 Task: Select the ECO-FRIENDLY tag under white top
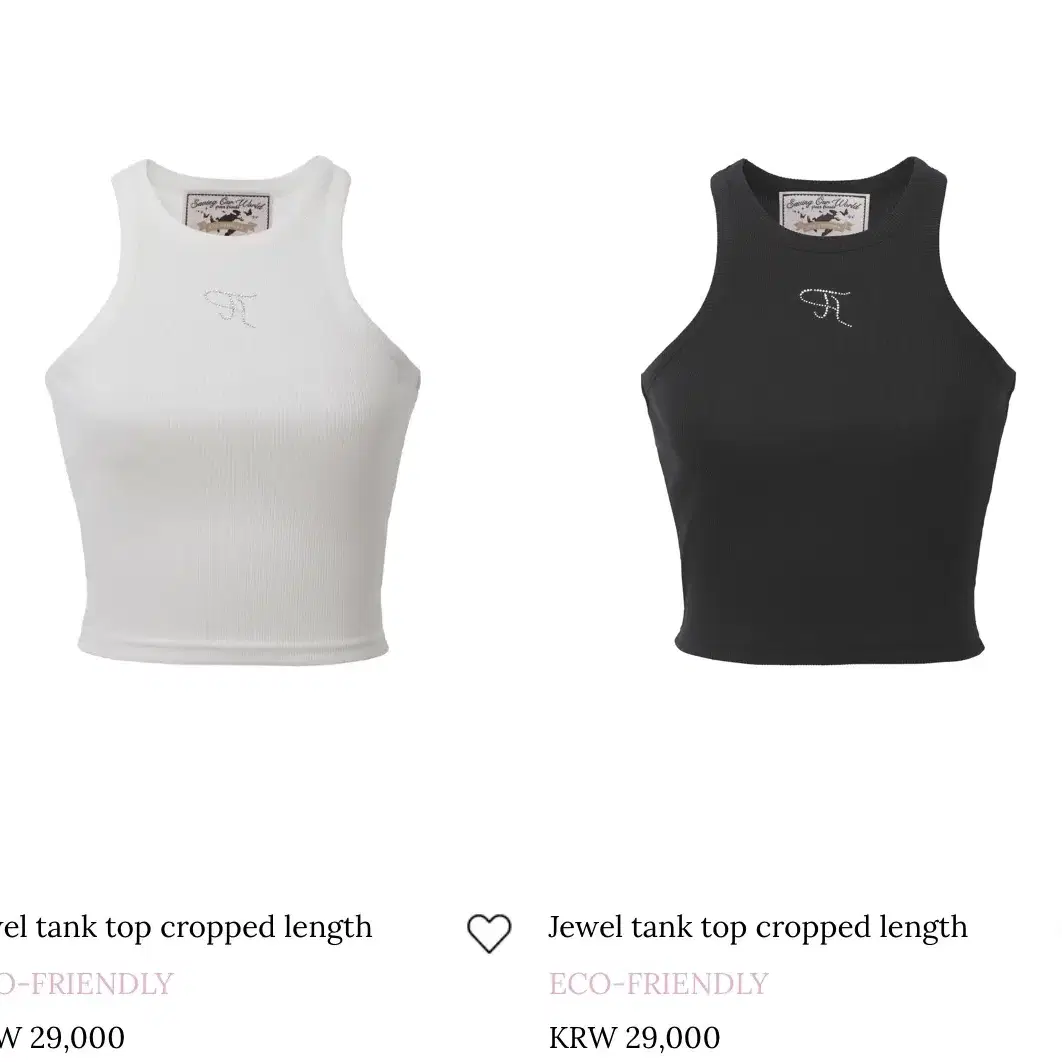click(87, 983)
